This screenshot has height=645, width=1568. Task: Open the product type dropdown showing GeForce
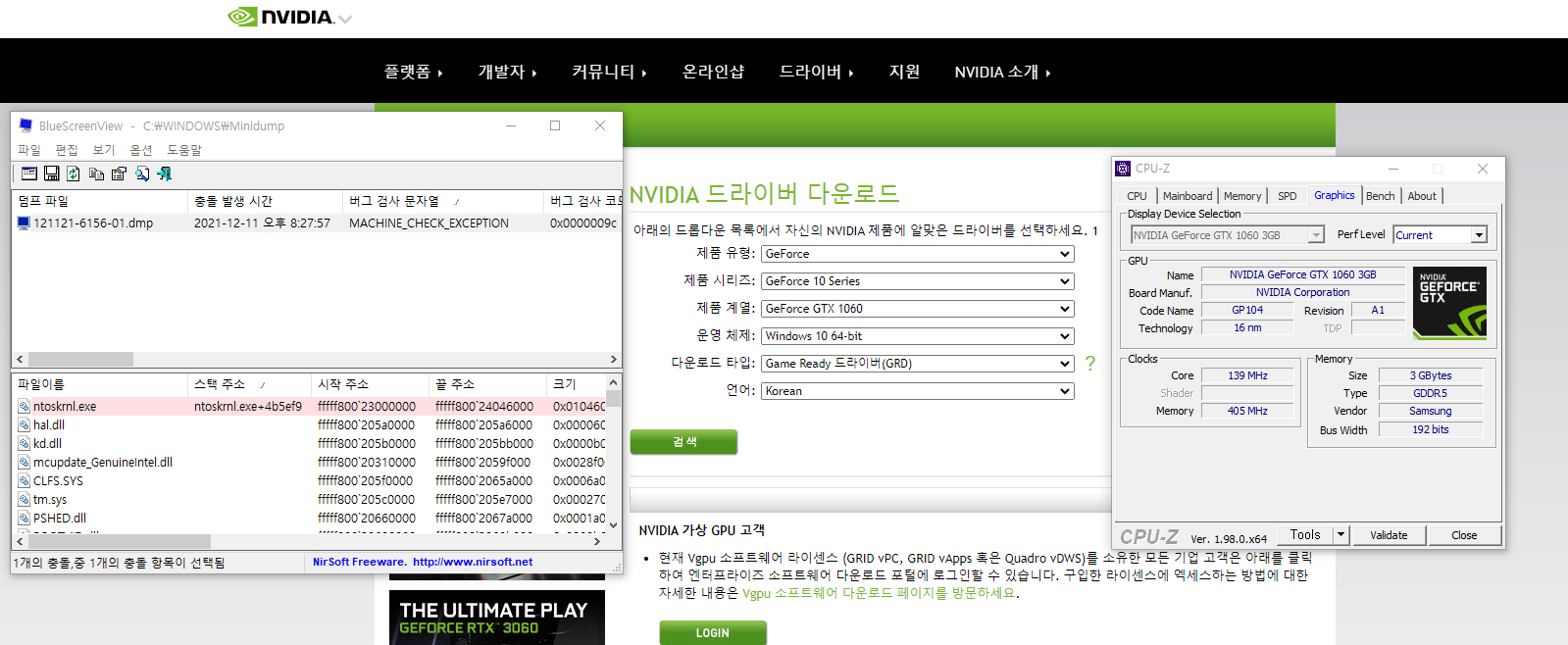(918, 254)
